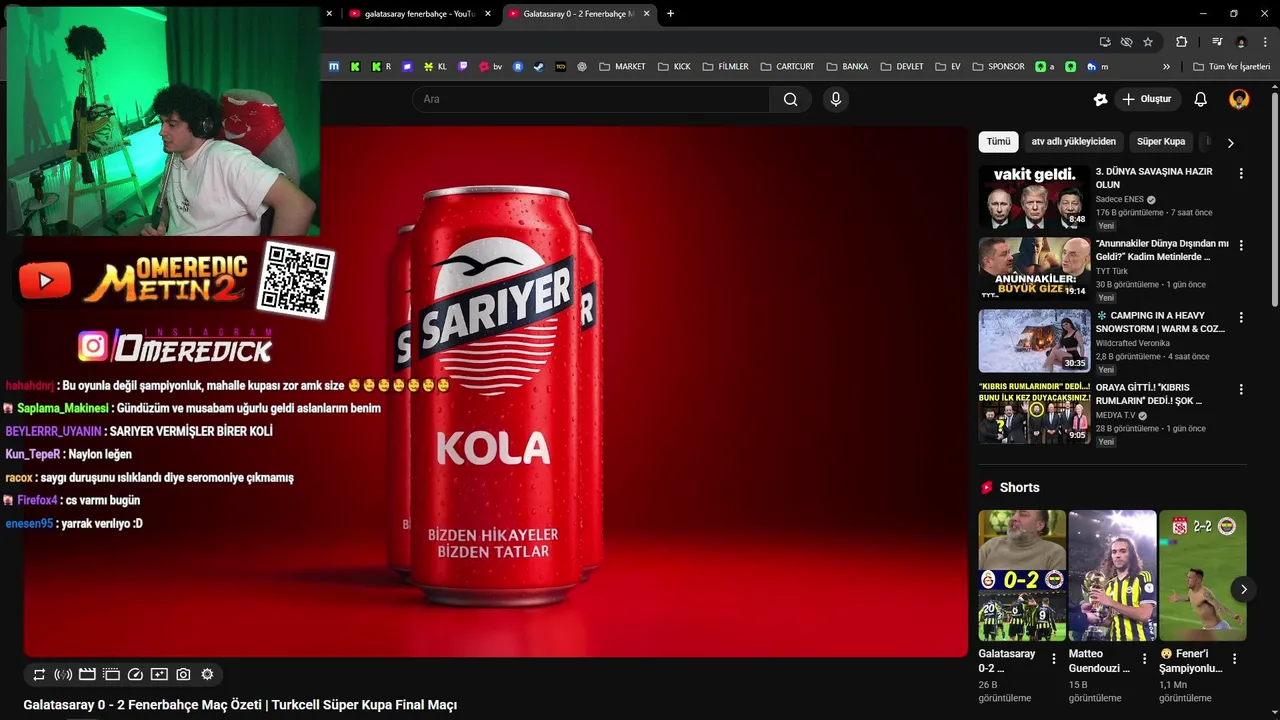Open the Chrome profile avatar
This screenshot has height=720, width=1280.
(1241, 42)
